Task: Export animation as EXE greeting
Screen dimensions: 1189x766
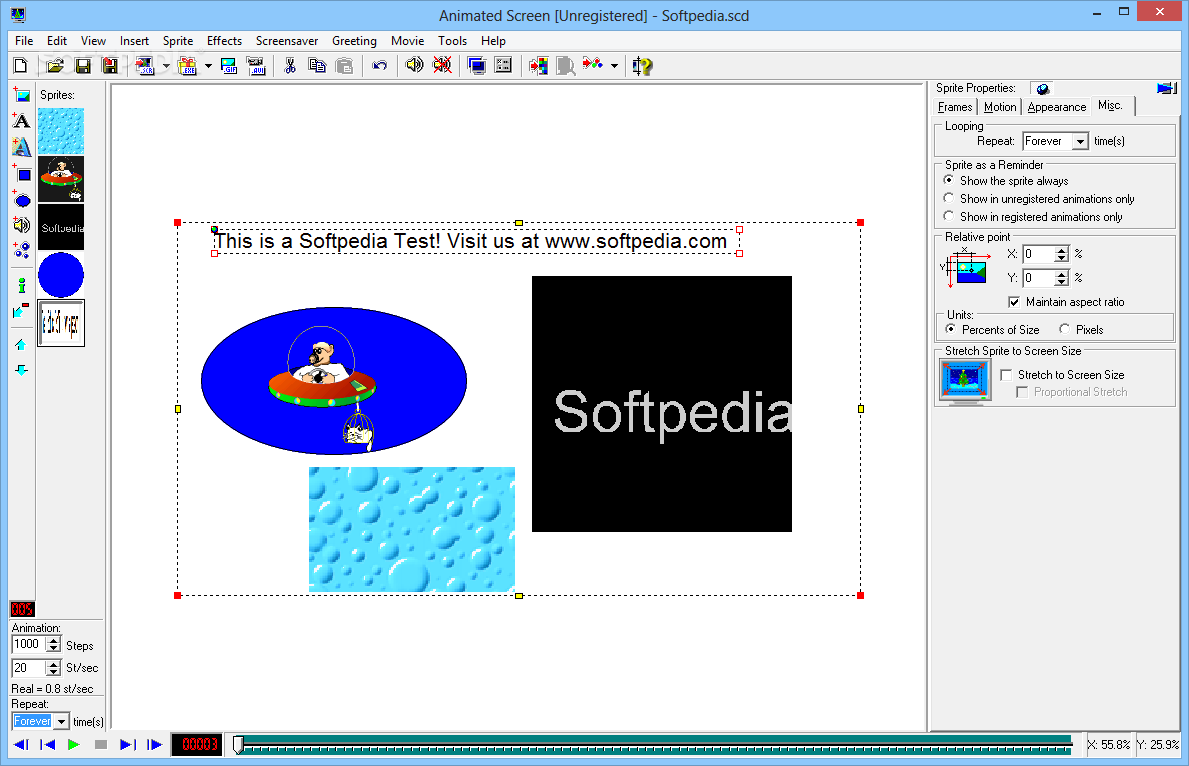Action: [187, 66]
